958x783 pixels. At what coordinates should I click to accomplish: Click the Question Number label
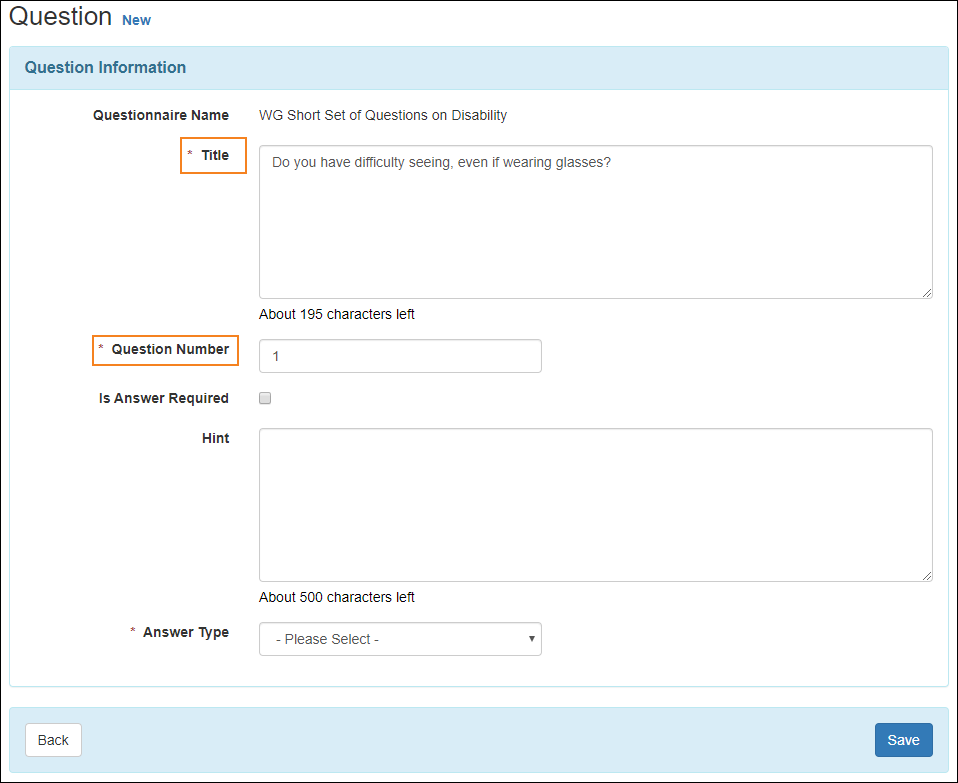[x=170, y=349]
